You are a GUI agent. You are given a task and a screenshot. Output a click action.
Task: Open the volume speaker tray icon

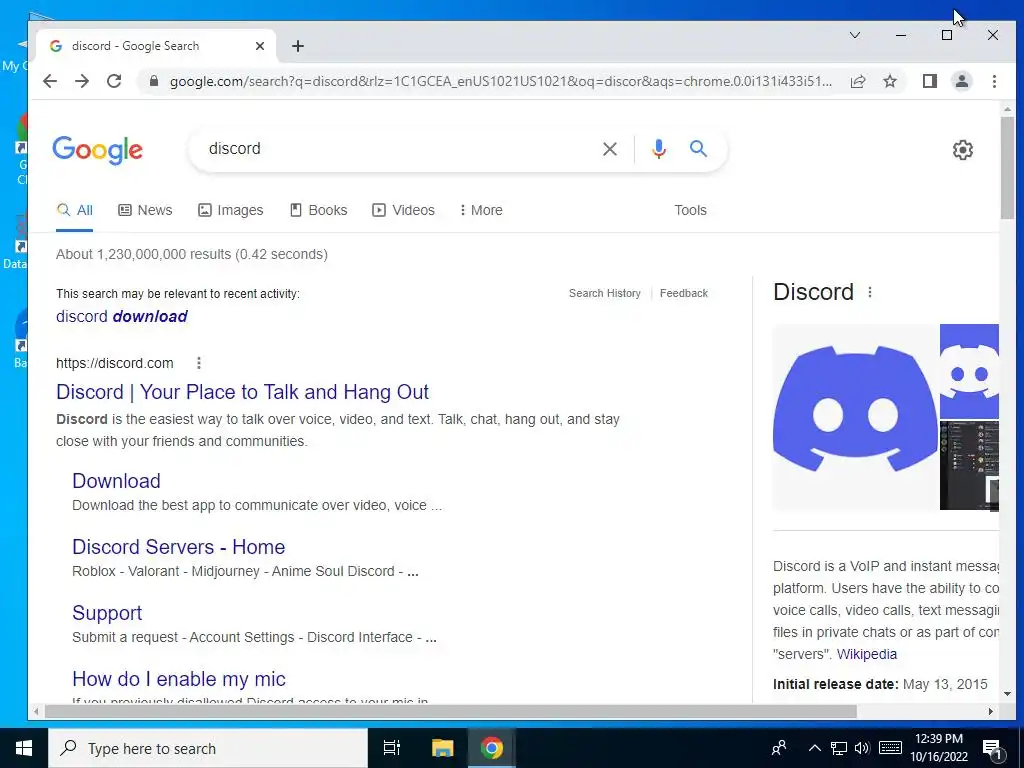862,748
